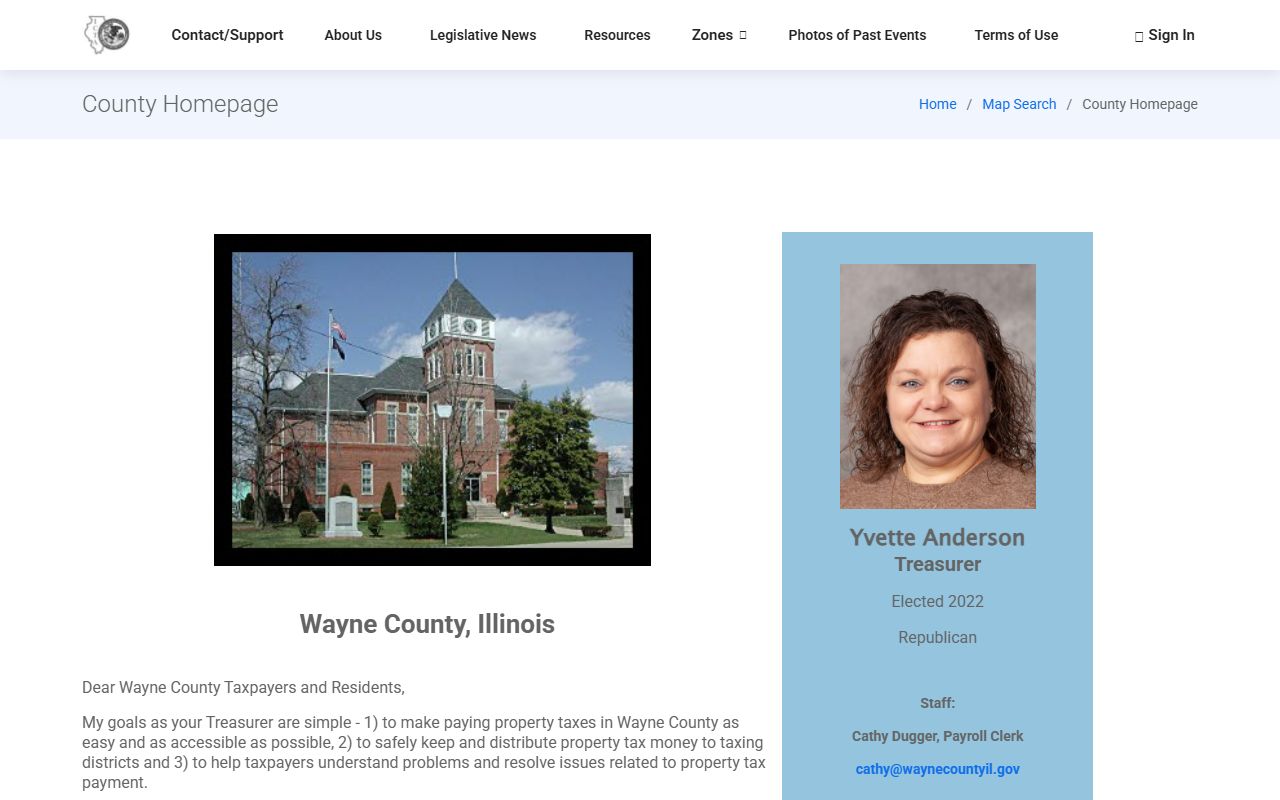Click the County Homepage page title
Image resolution: width=1280 pixels, height=800 pixels.
click(180, 104)
